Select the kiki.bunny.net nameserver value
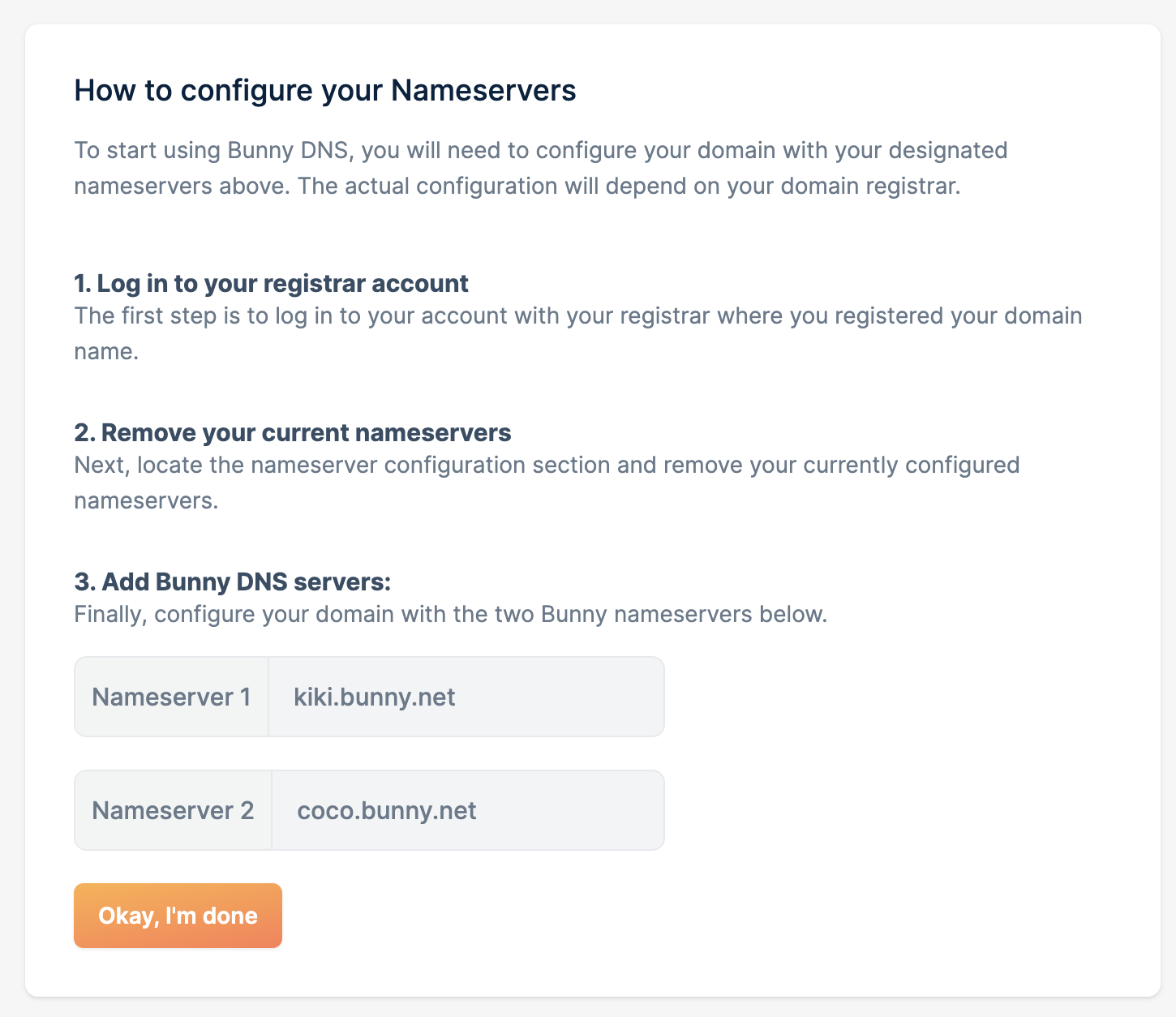 point(374,697)
